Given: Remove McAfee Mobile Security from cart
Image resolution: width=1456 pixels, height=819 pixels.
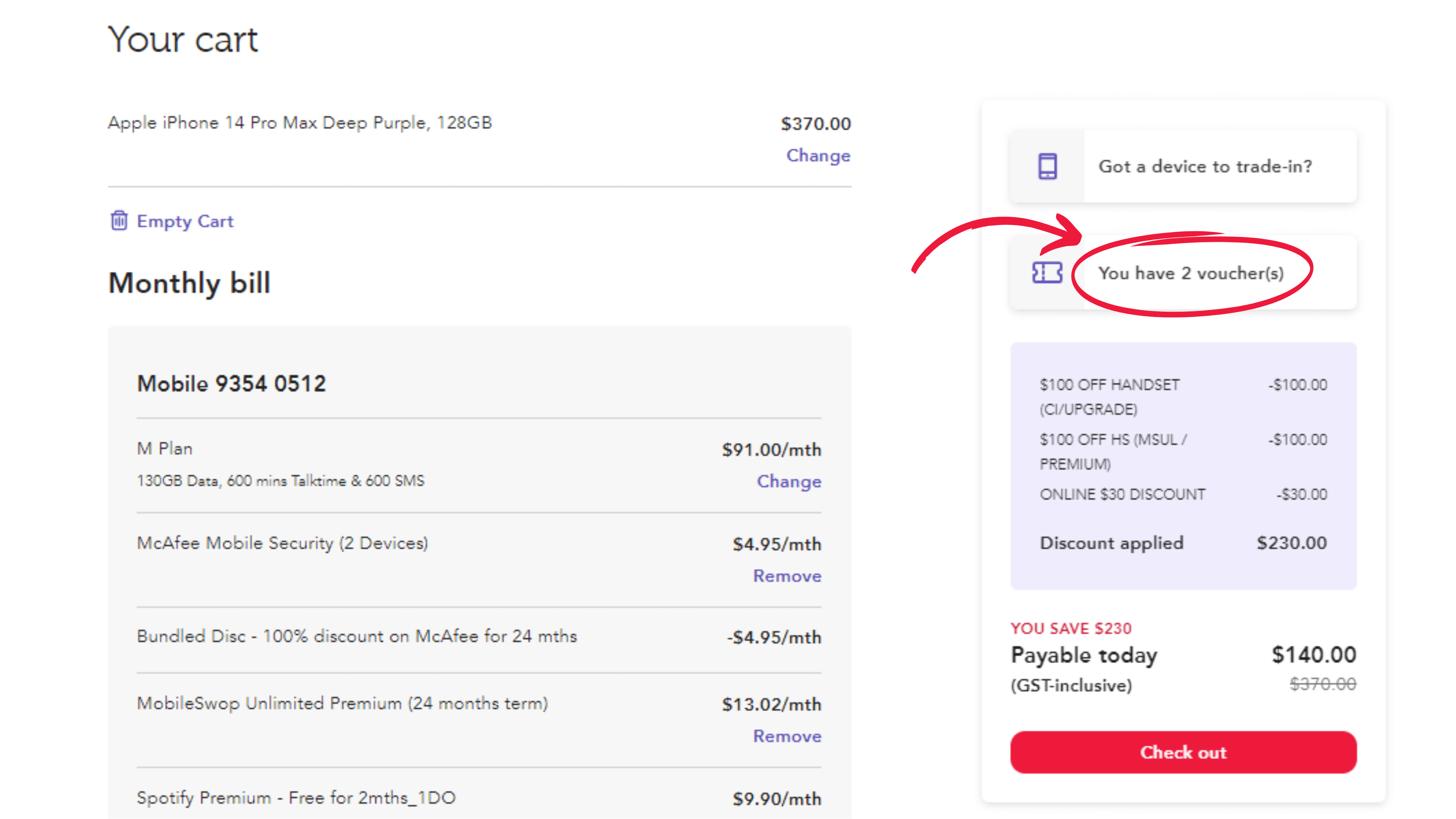Looking at the screenshot, I should point(787,576).
